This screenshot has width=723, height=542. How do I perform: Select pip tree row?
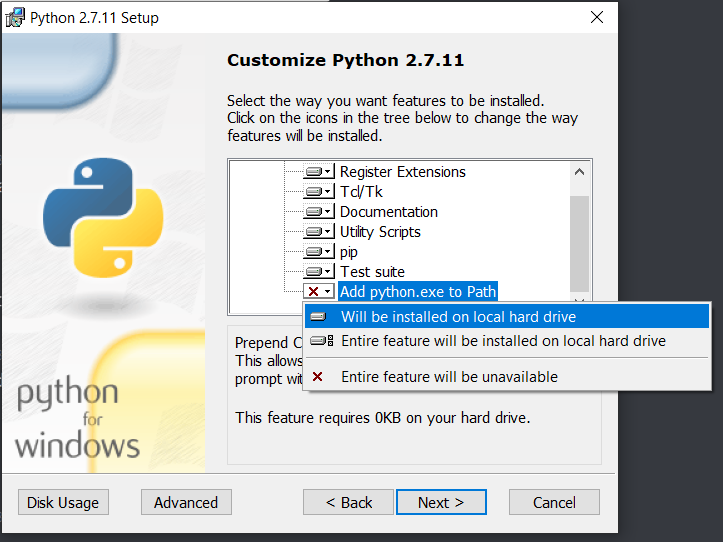pyautogui.click(x=349, y=252)
